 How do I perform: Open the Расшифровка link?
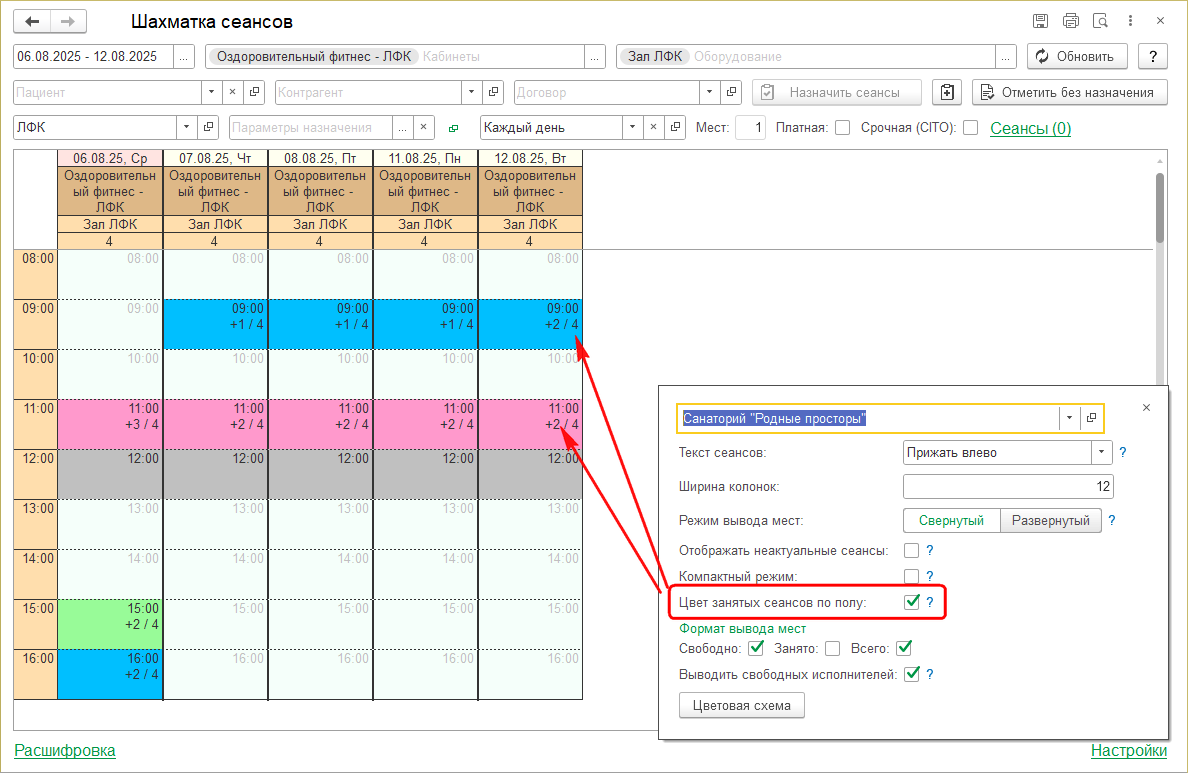click(x=65, y=750)
